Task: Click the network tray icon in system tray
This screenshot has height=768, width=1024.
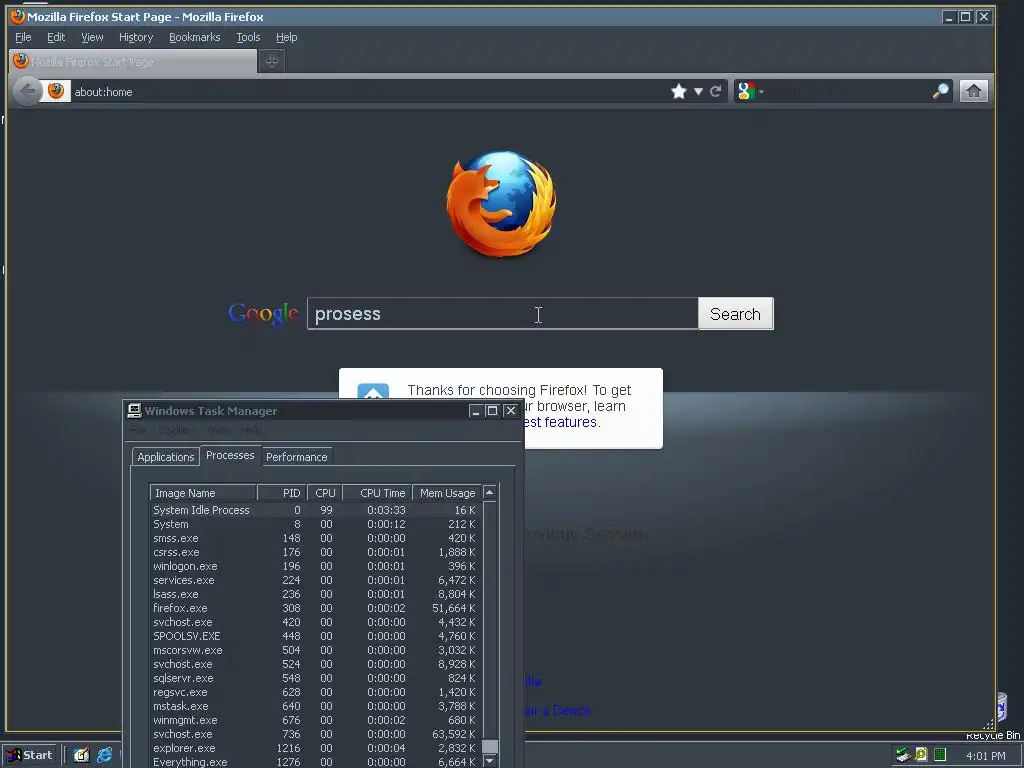Action: (903, 756)
